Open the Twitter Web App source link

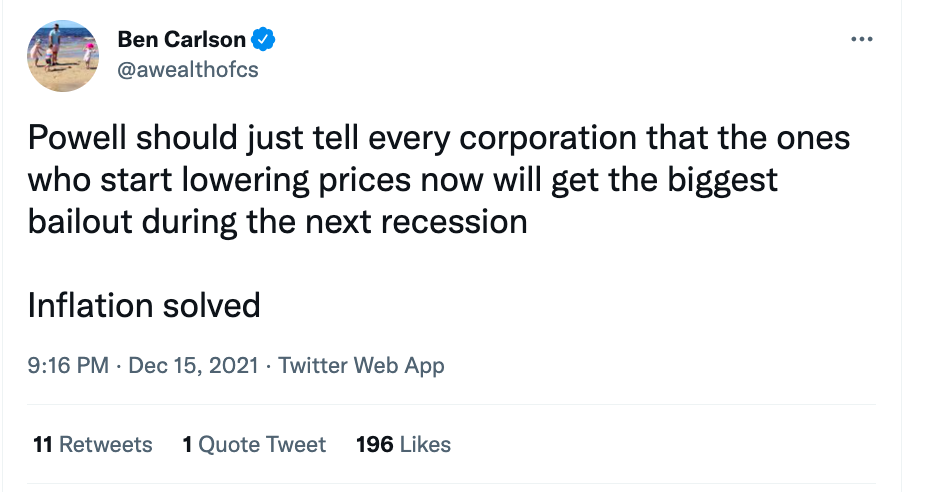click(x=361, y=365)
